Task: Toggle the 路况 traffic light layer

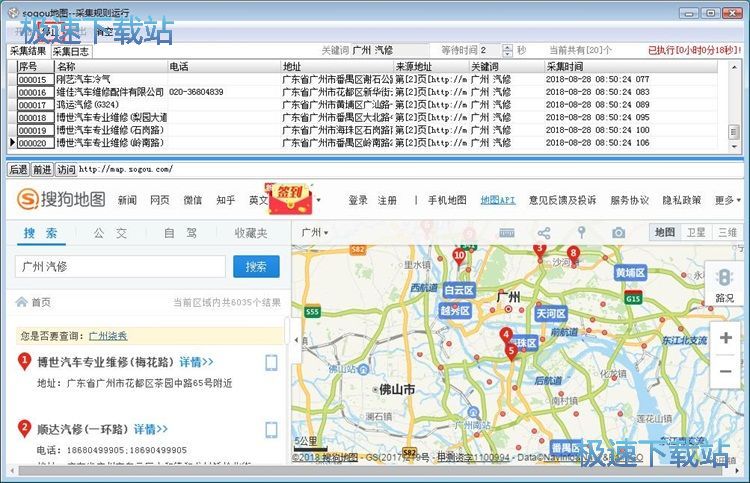Action: [724, 285]
